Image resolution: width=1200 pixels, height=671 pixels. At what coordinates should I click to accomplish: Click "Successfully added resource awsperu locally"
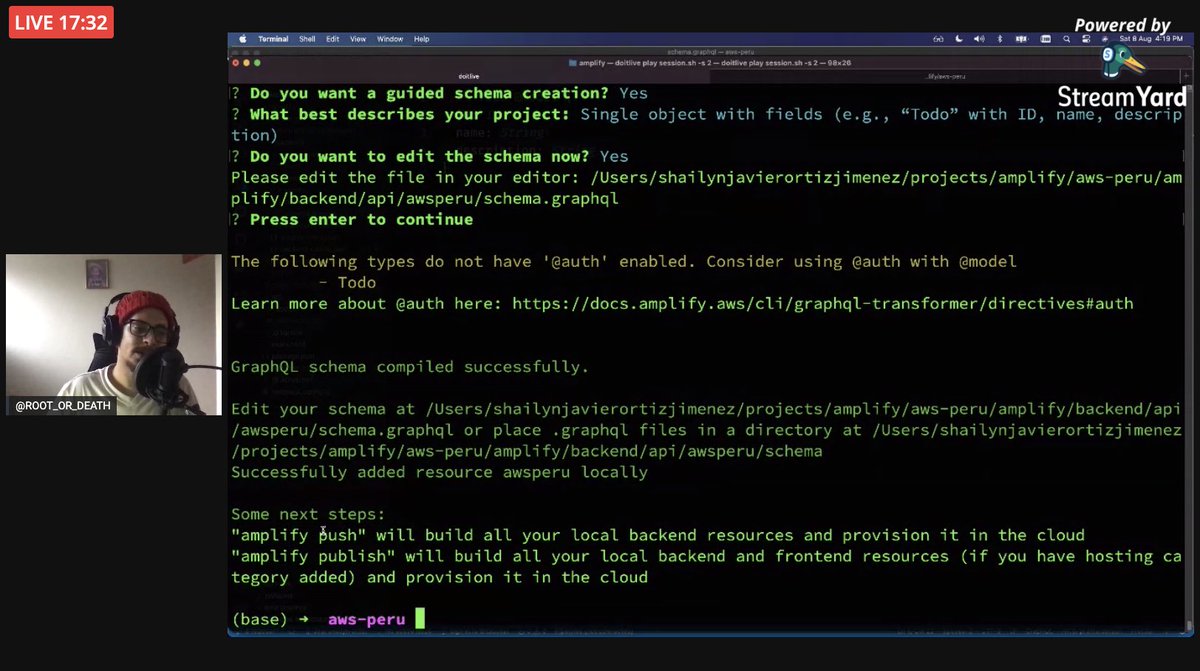tap(439, 472)
